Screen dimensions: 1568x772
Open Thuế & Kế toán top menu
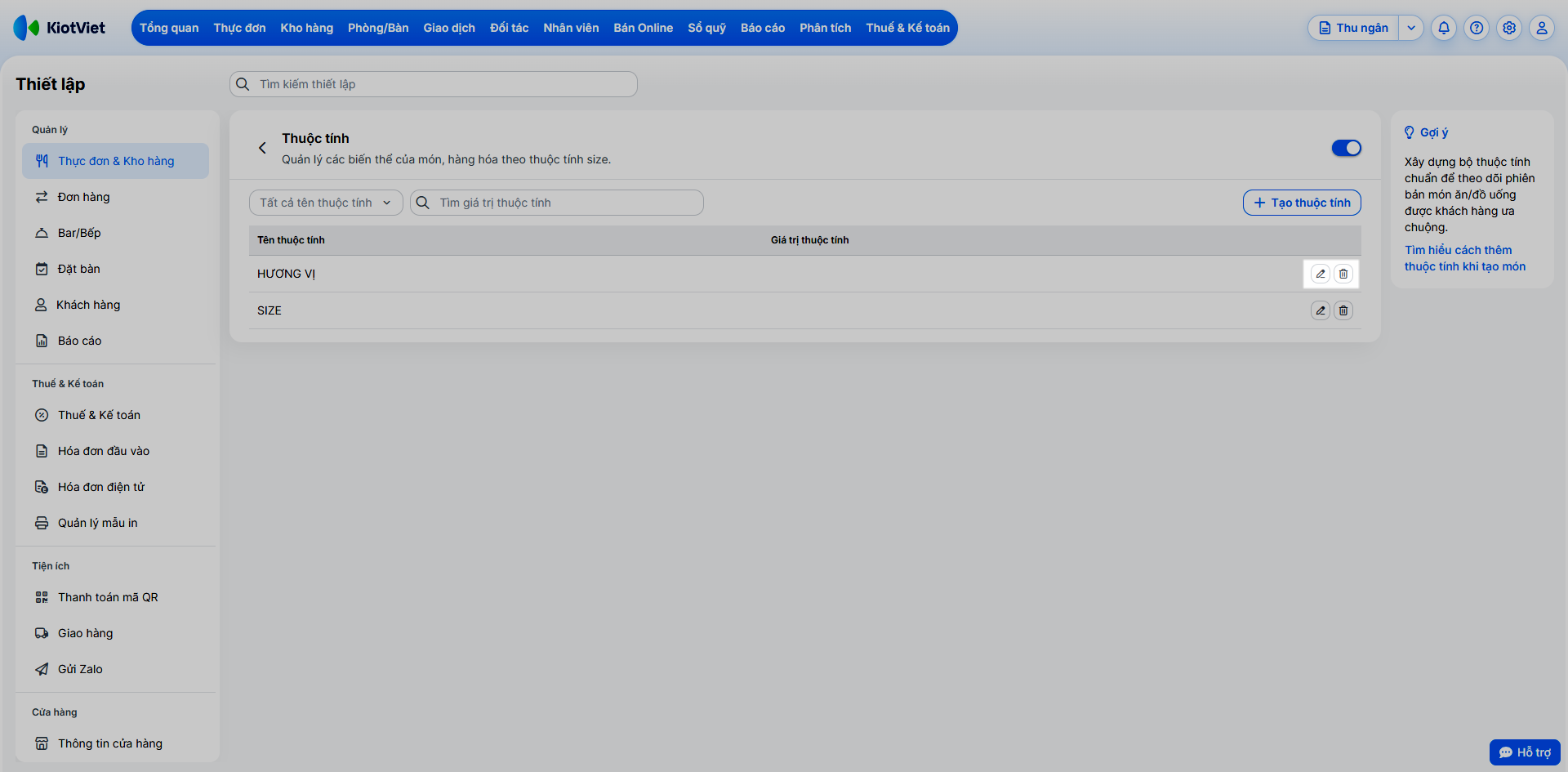[908, 28]
